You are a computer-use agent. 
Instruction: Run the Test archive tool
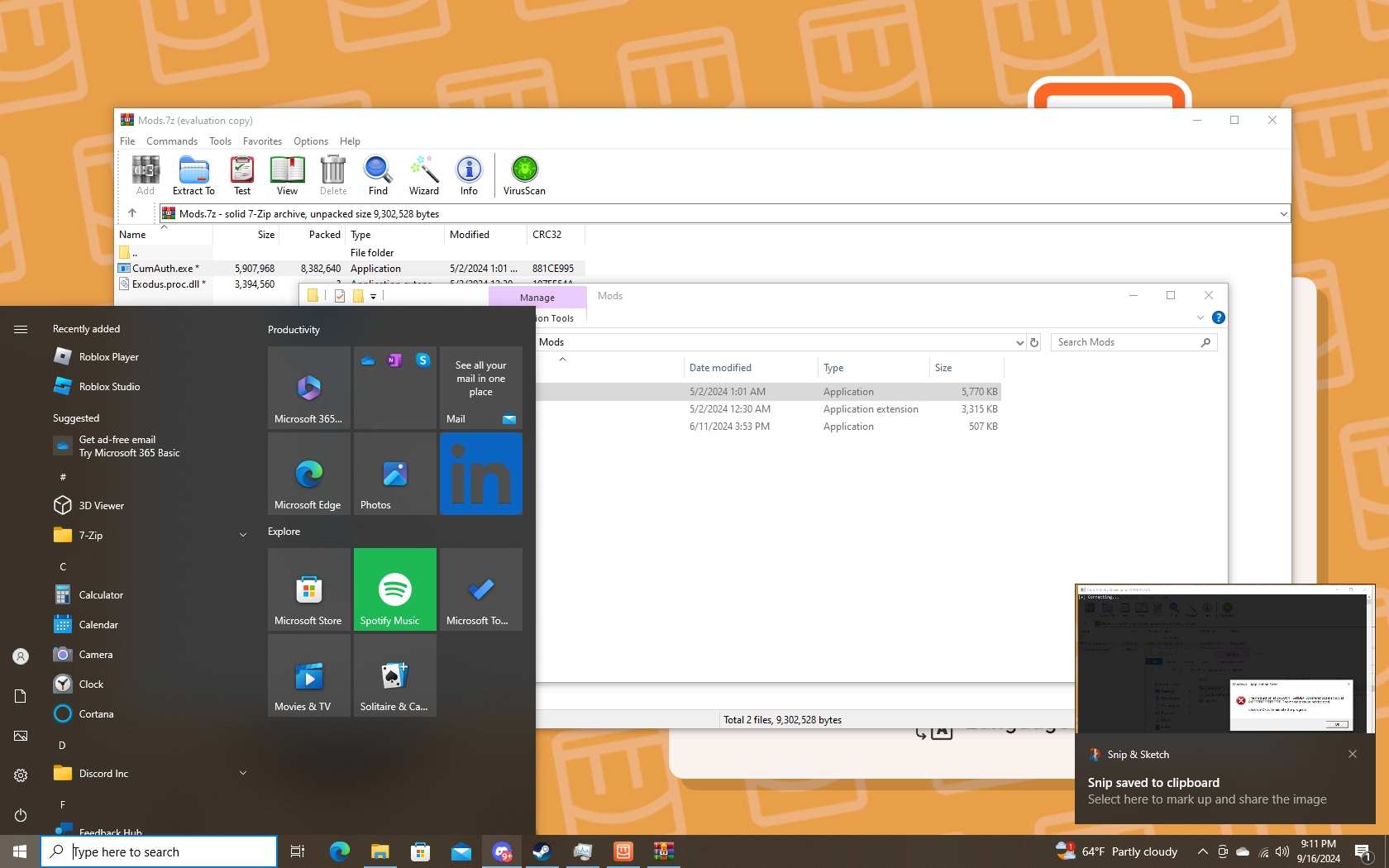(x=242, y=175)
